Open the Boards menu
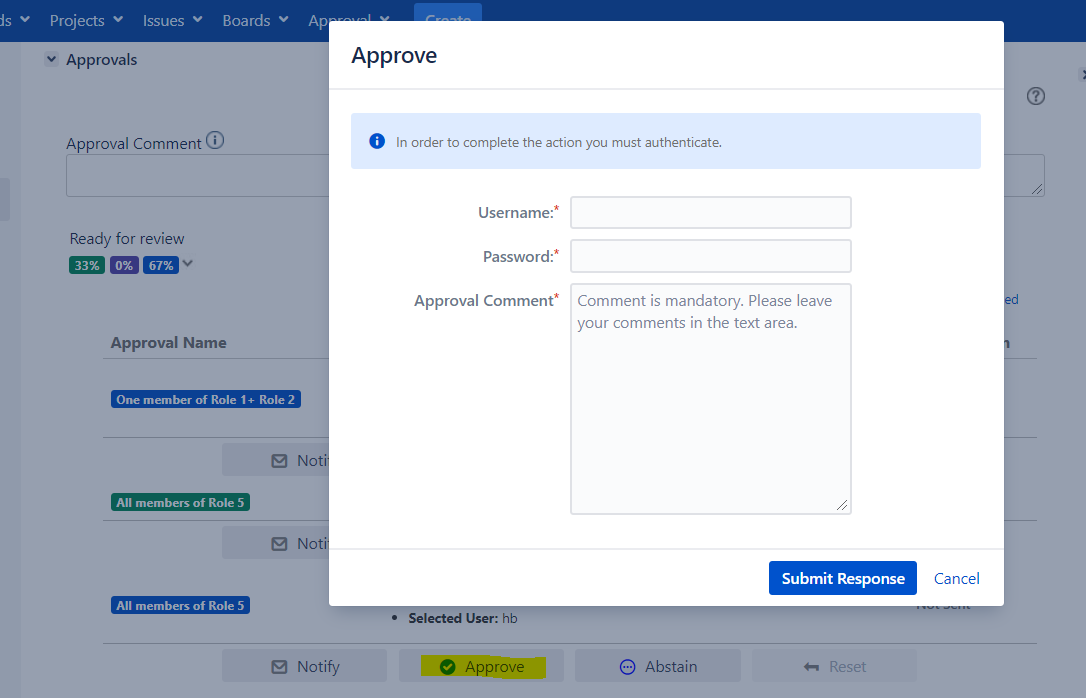Screen dimensions: 1086x698 click(x=255, y=20)
